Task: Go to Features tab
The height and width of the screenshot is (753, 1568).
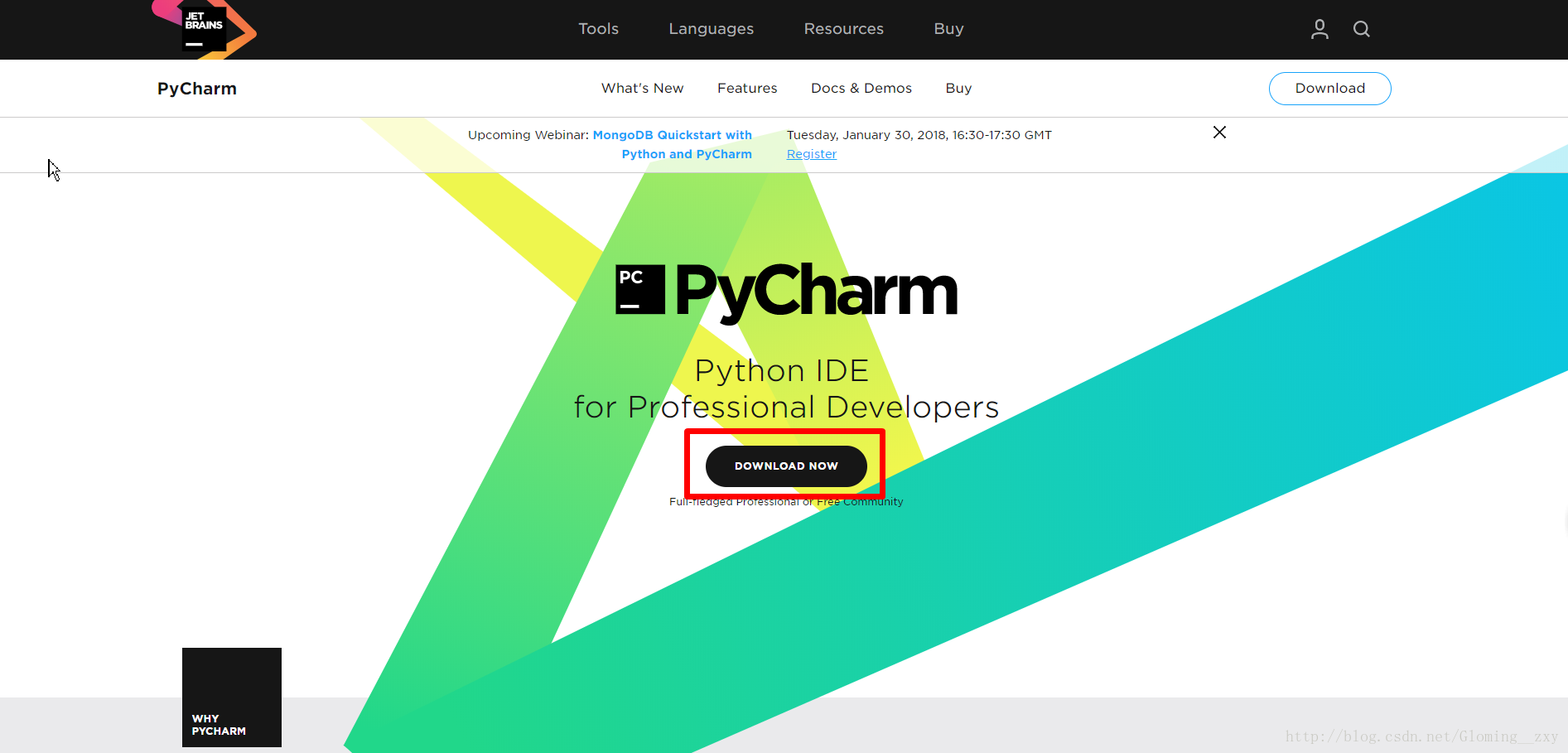Action: pos(747,88)
